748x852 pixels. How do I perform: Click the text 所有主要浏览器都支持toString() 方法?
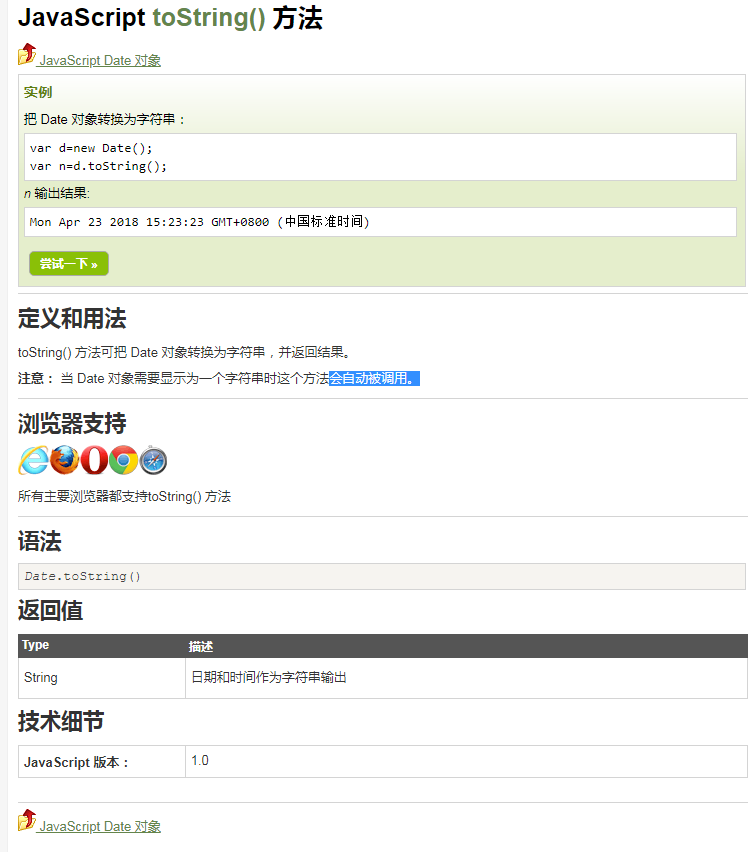[x=124, y=496]
